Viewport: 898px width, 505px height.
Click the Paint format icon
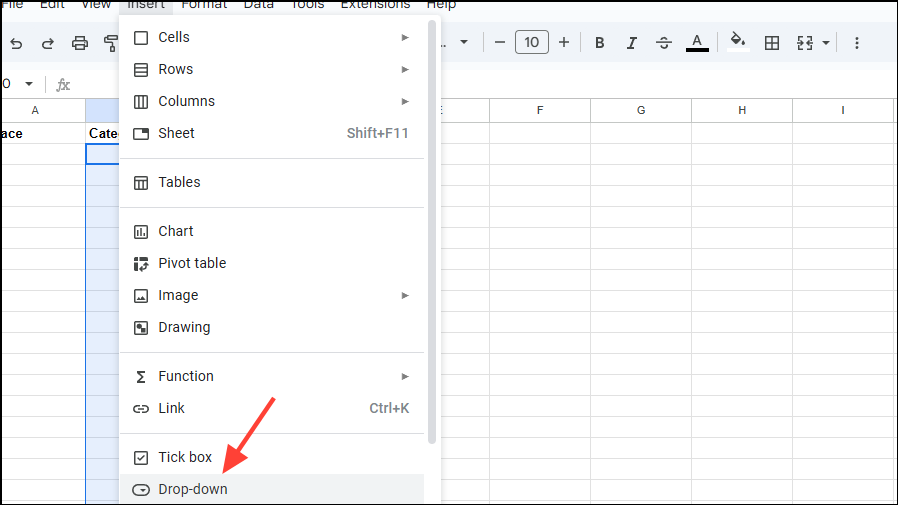111,43
